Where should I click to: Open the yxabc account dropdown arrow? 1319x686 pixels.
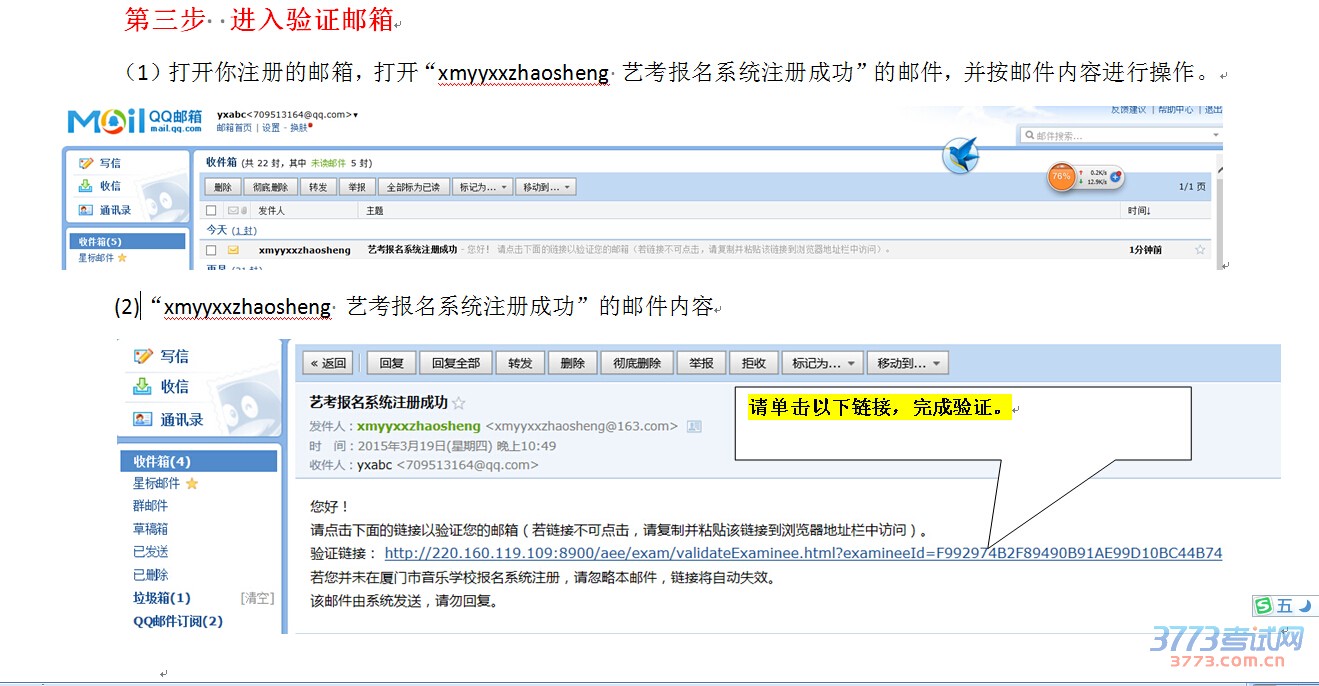pos(355,116)
